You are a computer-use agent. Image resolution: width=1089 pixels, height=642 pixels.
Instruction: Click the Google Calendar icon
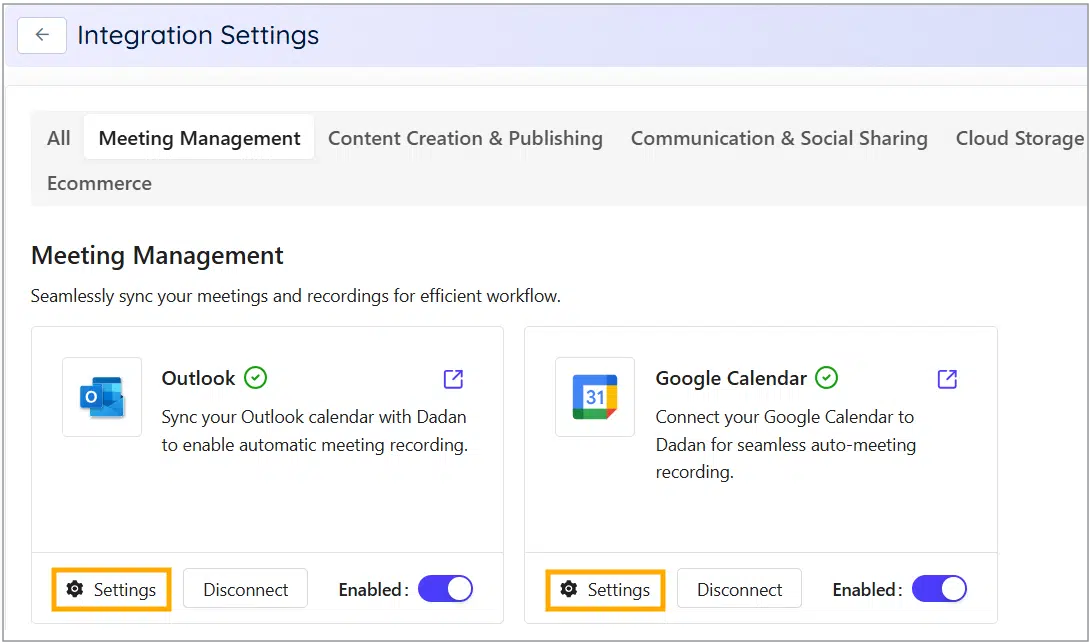click(595, 397)
